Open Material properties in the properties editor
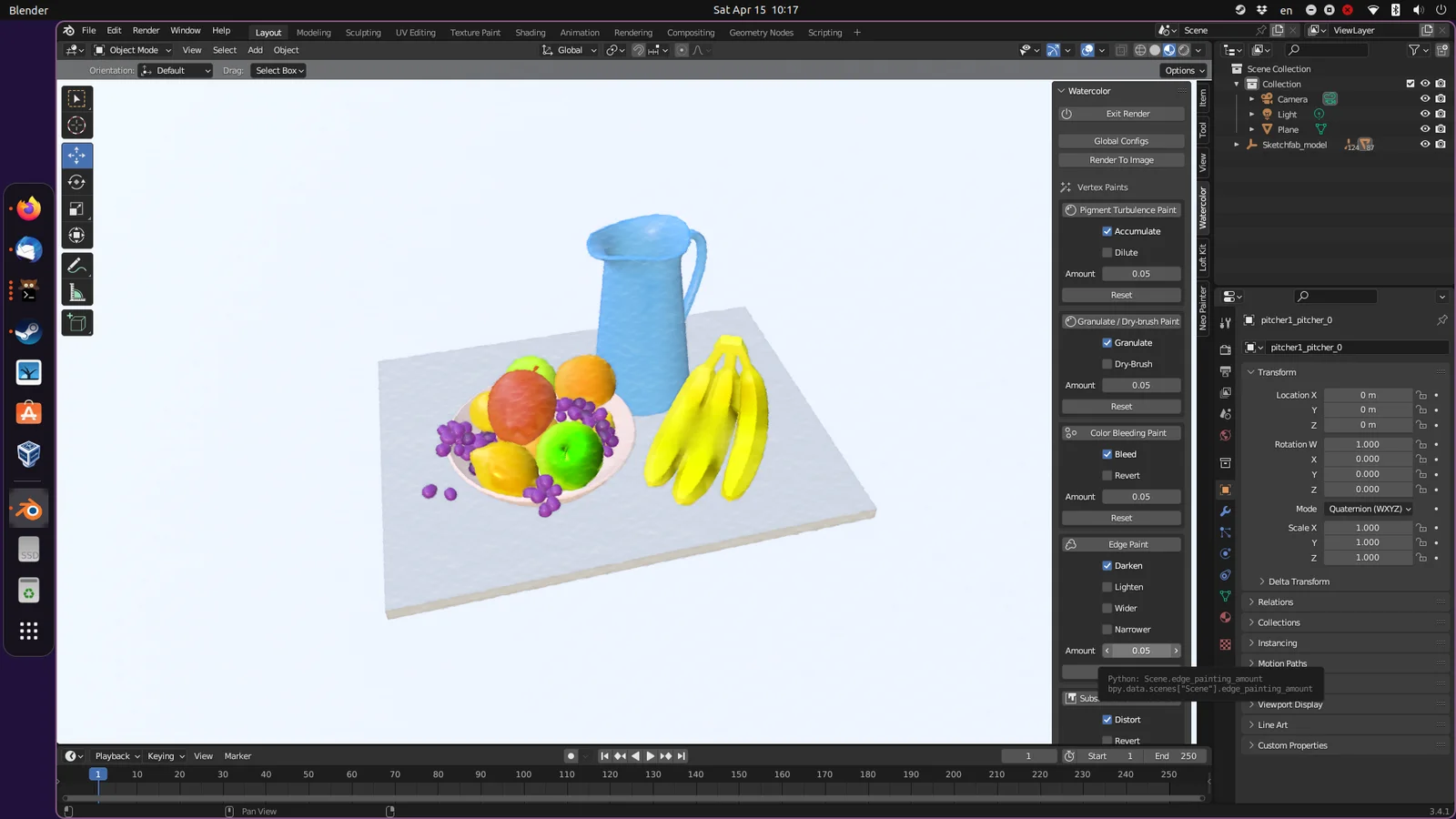This screenshot has width=1456, height=819. (1226, 615)
